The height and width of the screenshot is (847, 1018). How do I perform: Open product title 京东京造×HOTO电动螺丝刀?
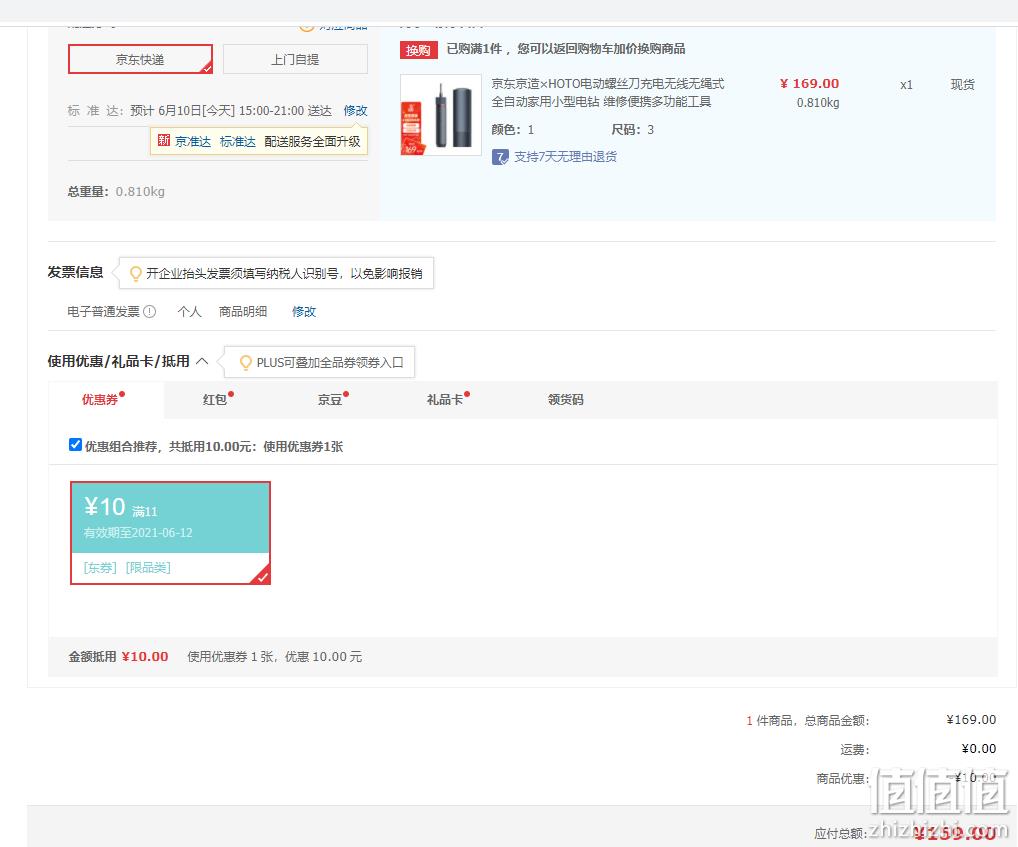click(x=608, y=92)
